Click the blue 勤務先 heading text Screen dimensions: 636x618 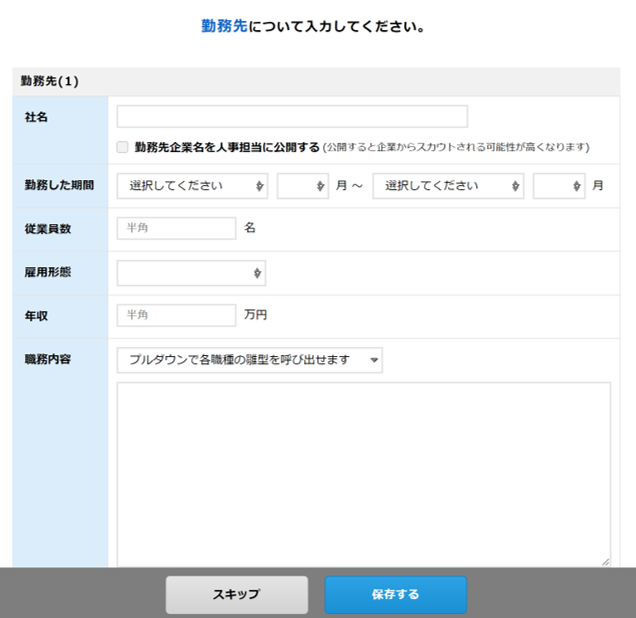pos(224,26)
